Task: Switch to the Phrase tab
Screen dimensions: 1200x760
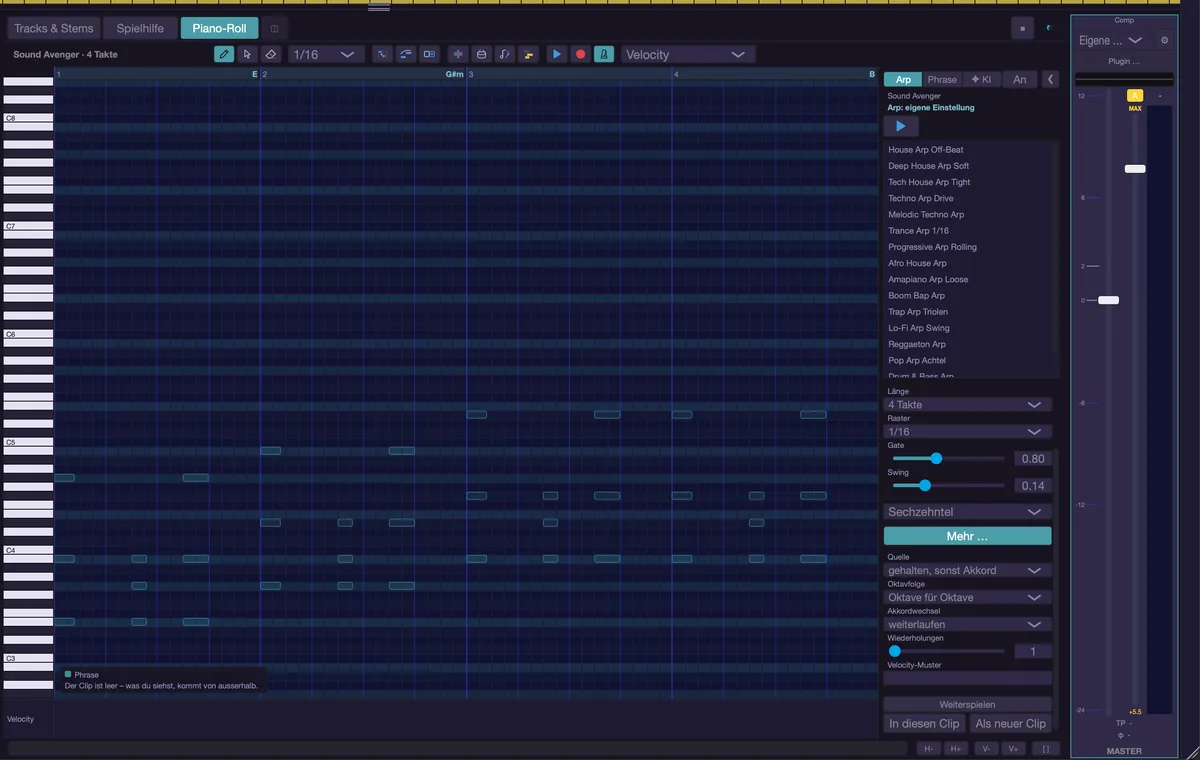Action: point(942,79)
